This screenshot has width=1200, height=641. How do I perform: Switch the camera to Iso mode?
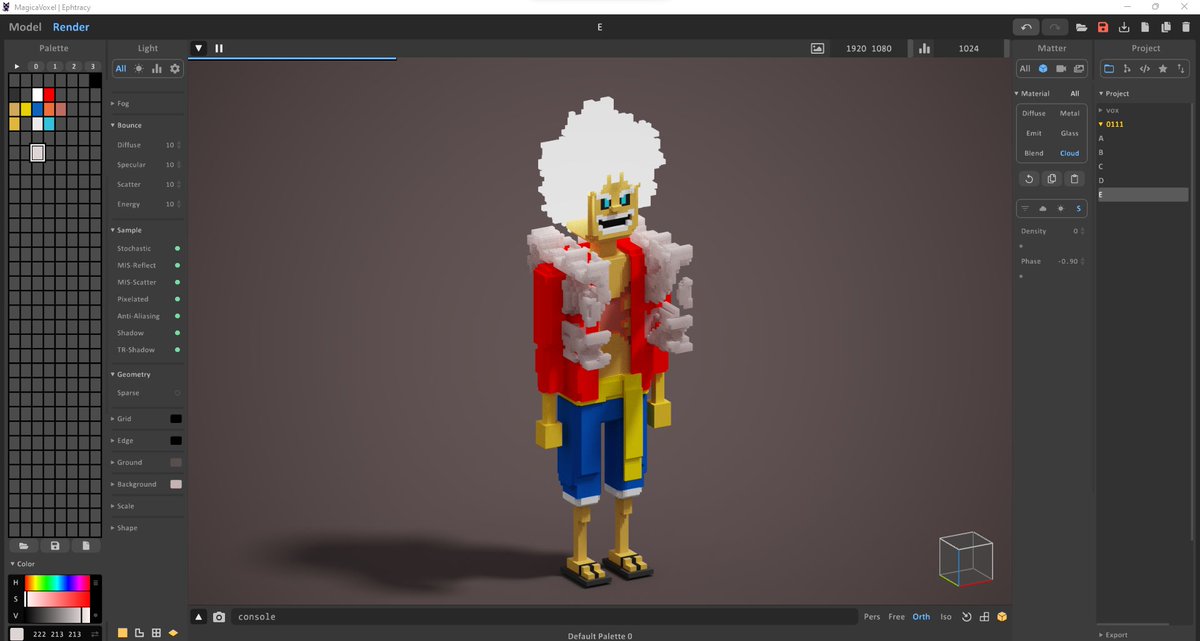pyautogui.click(x=946, y=617)
